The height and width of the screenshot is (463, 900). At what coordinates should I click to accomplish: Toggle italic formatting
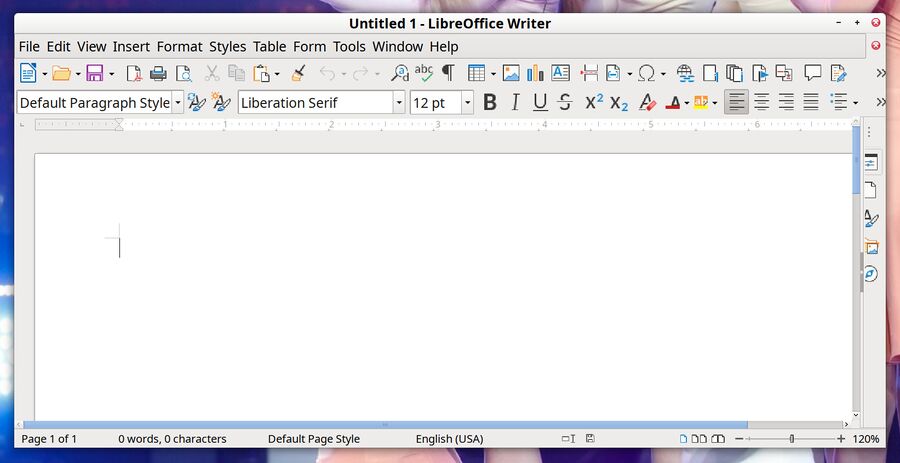click(x=515, y=103)
